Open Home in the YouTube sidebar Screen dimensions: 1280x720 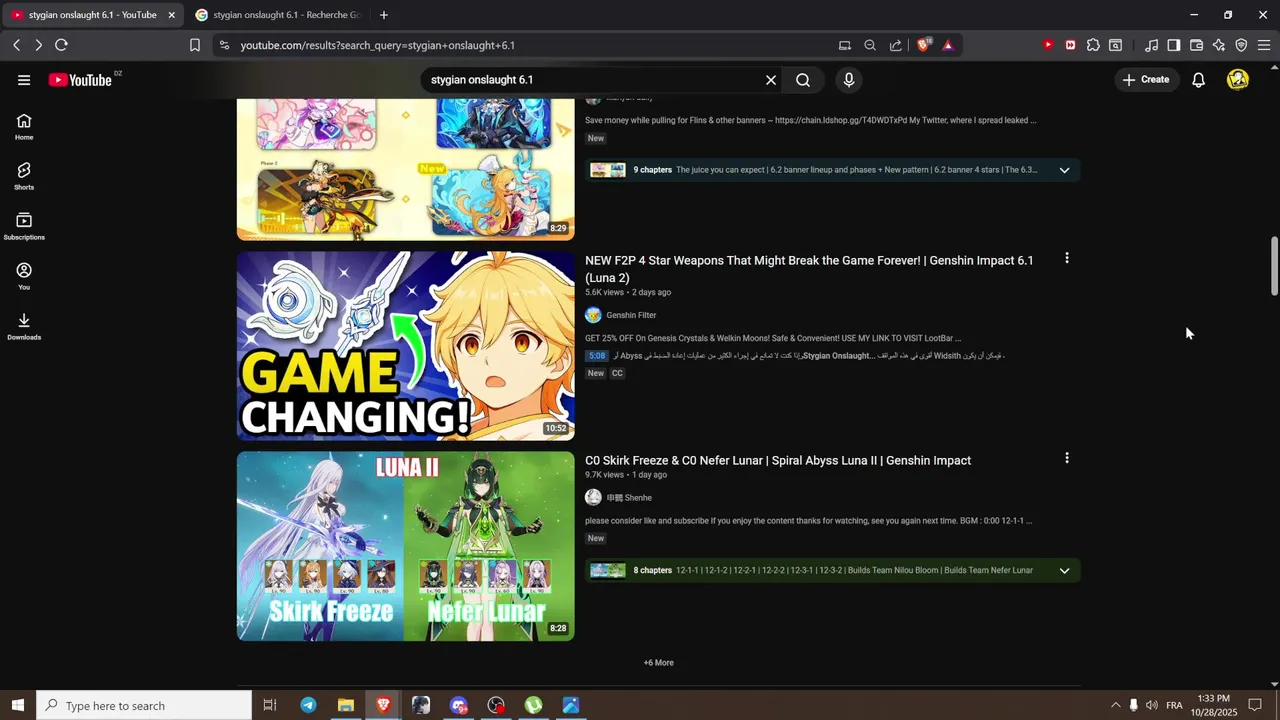click(x=24, y=127)
